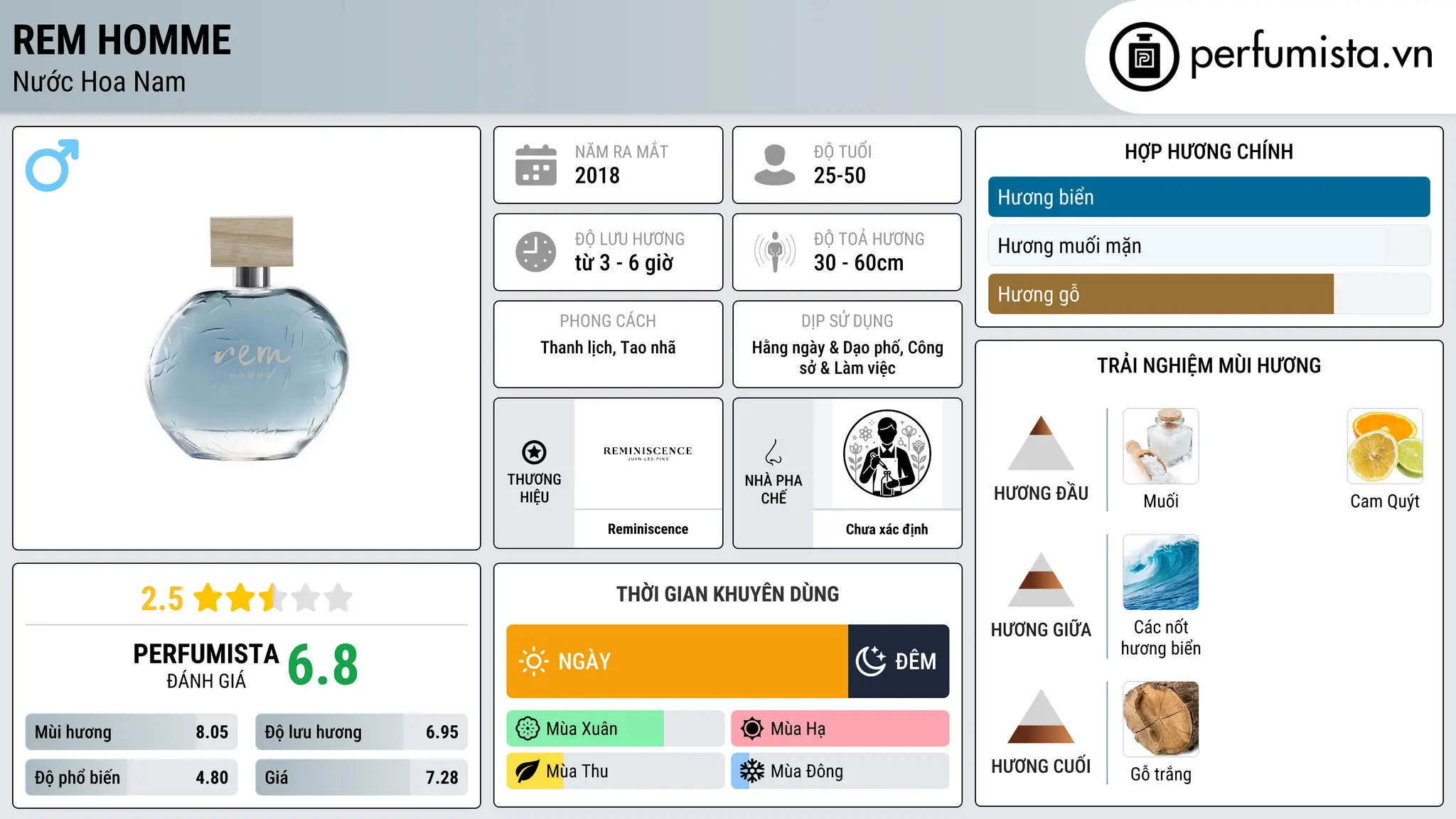Click the perfumista.vn perfume bottle logo icon
This screenshot has height=819, width=1456.
click(1144, 57)
